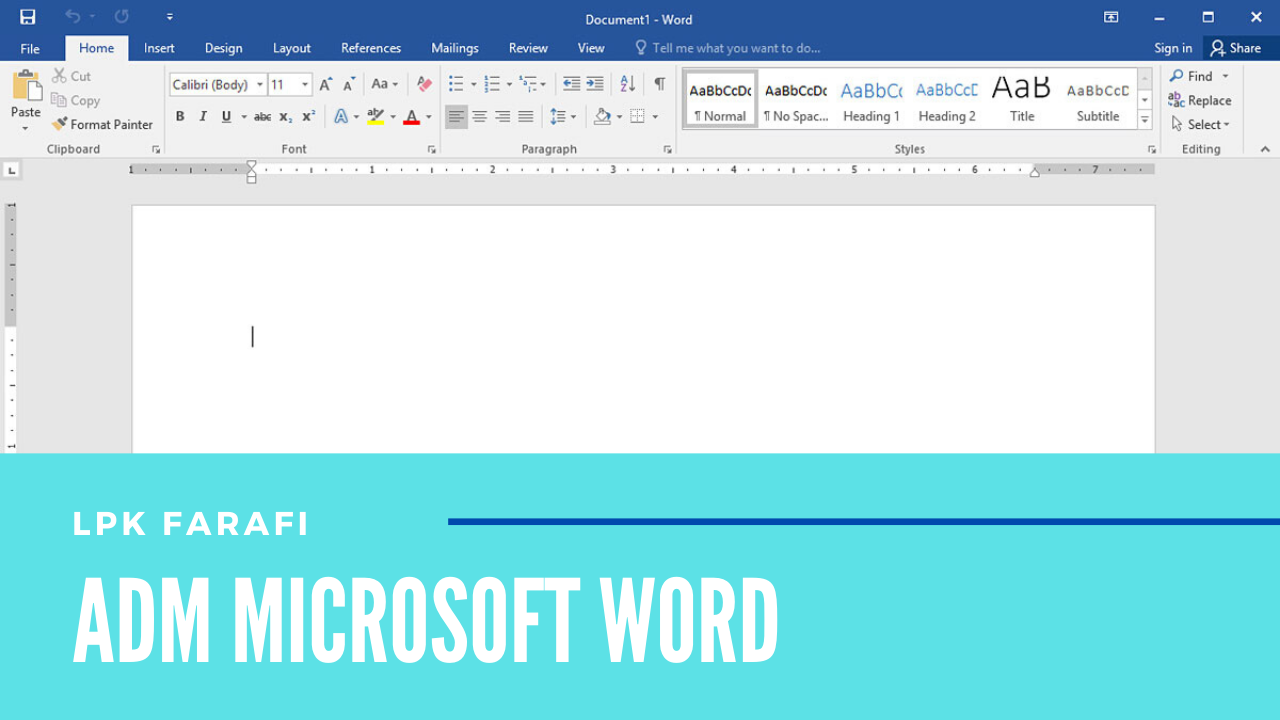Viewport: 1280px width, 720px height.
Task: Toggle superscript formatting
Action: tap(309, 117)
